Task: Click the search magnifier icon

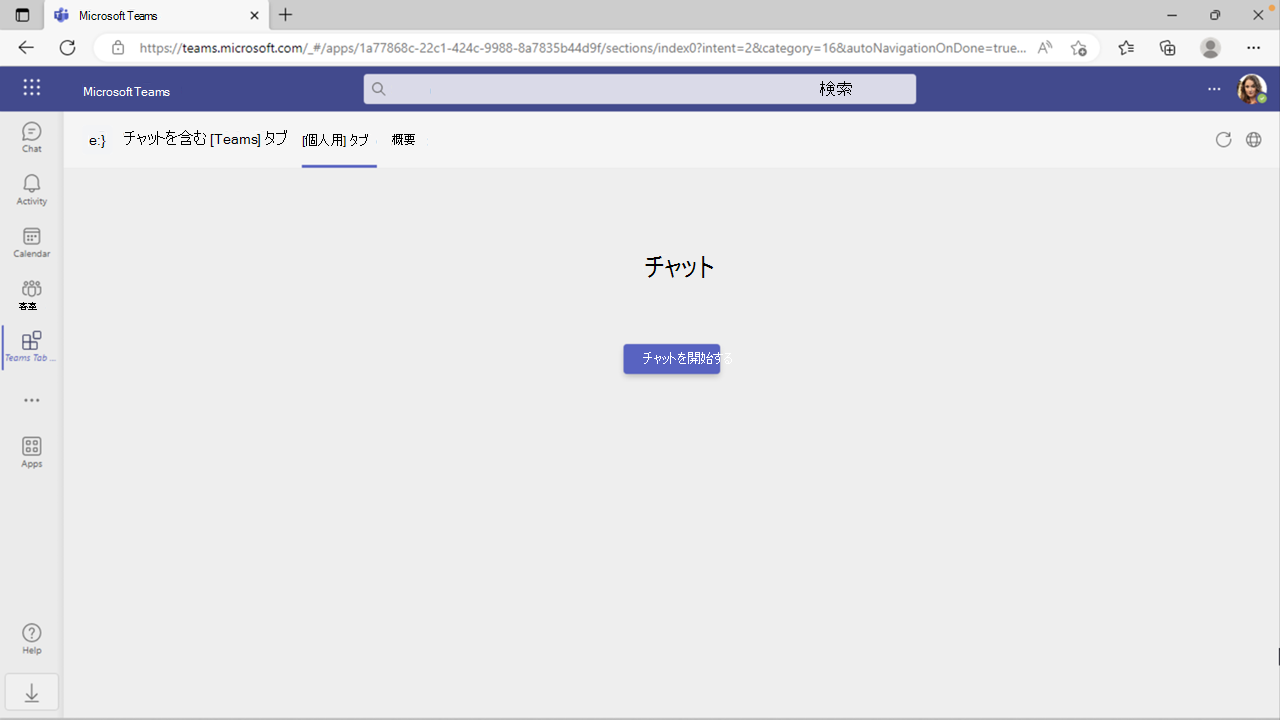Action: pyautogui.click(x=379, y=89)
